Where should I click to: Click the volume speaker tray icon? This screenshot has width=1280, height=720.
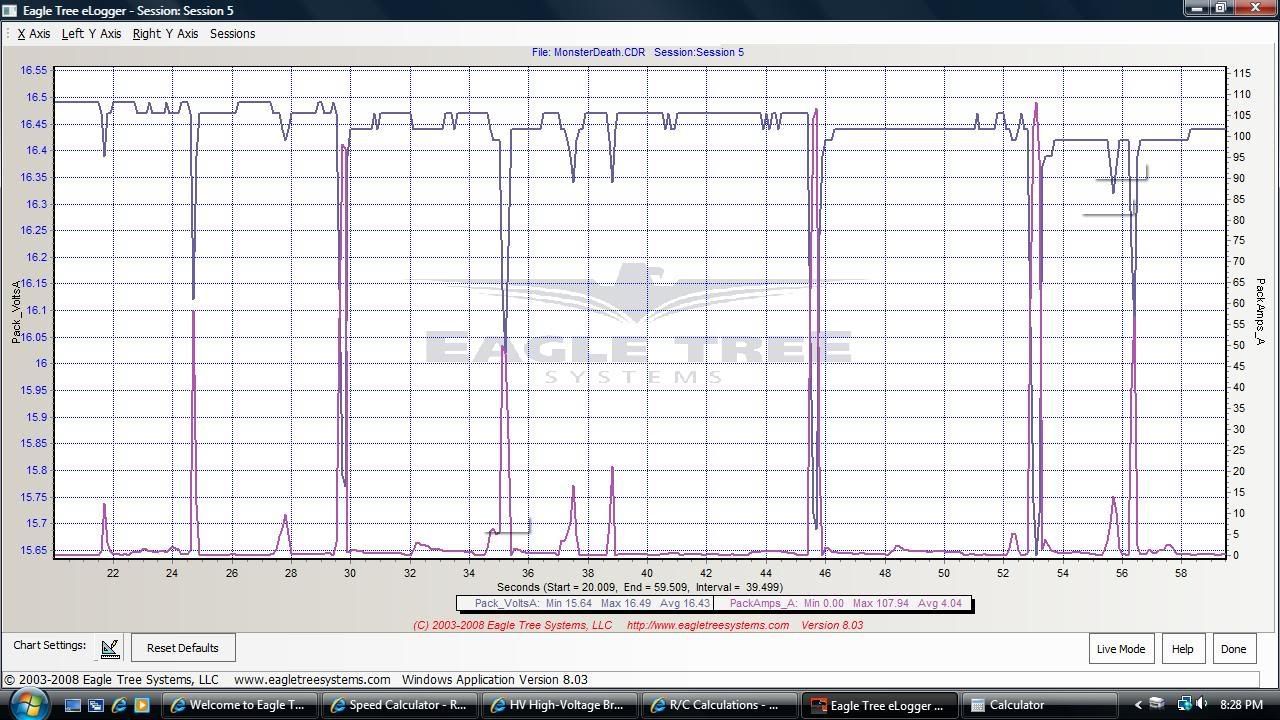point(1201,704)
